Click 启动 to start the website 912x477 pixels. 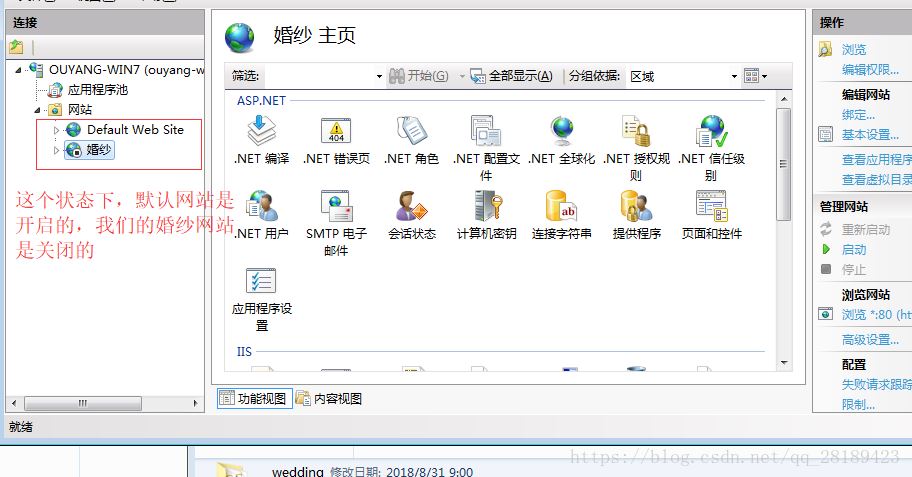pos(854,249)
